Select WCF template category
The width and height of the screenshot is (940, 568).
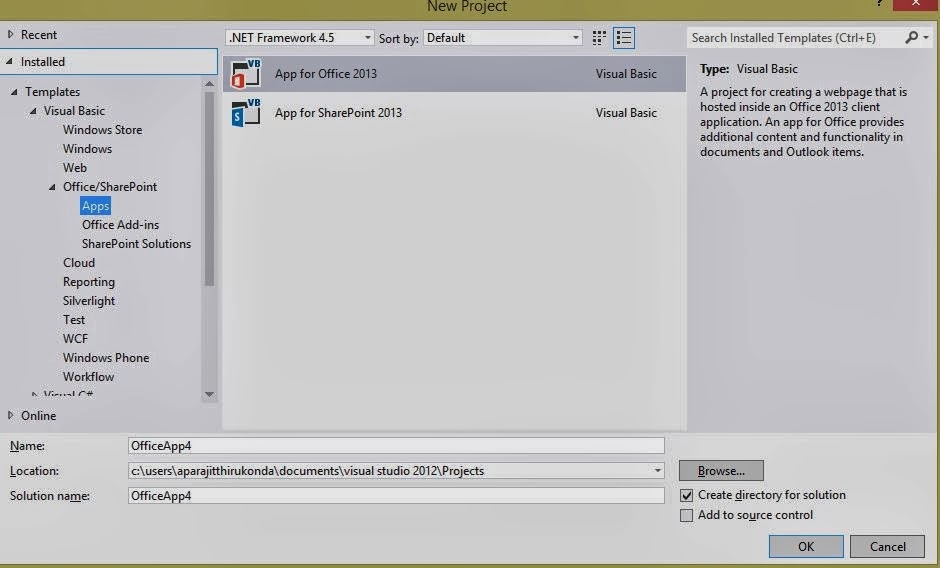76,339
